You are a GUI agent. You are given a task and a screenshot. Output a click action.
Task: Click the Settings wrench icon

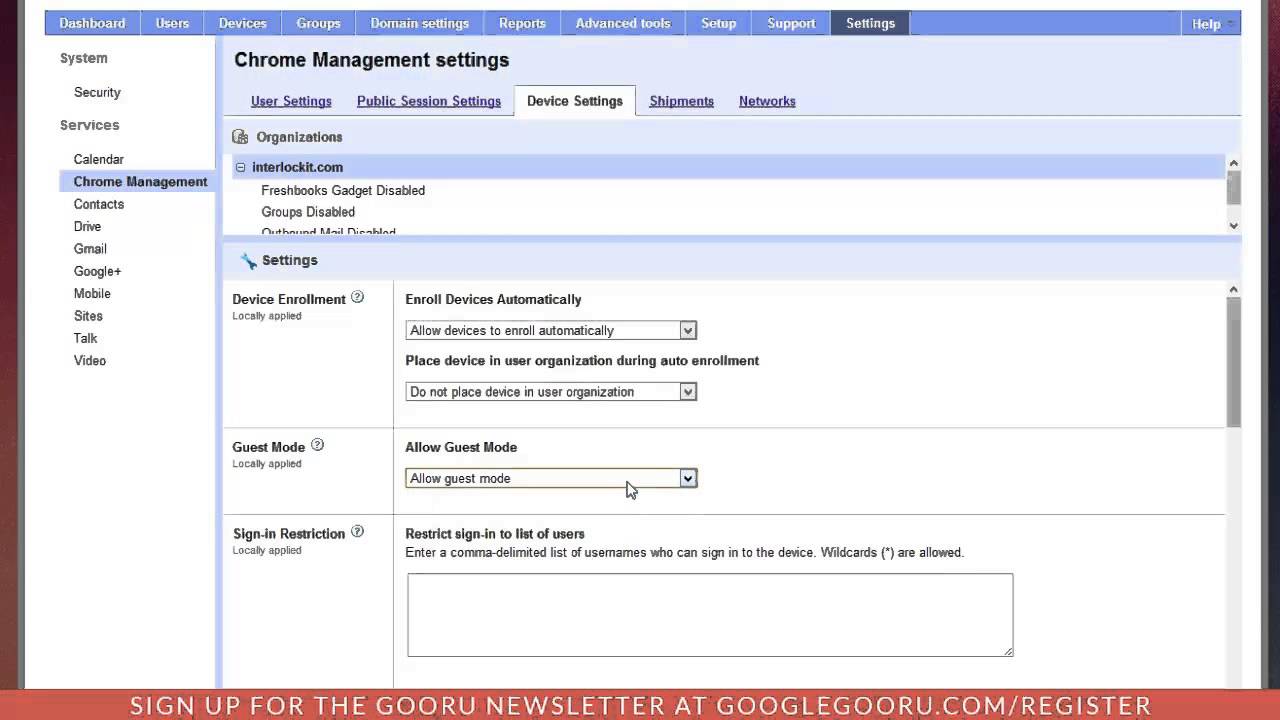click(248, 260)
